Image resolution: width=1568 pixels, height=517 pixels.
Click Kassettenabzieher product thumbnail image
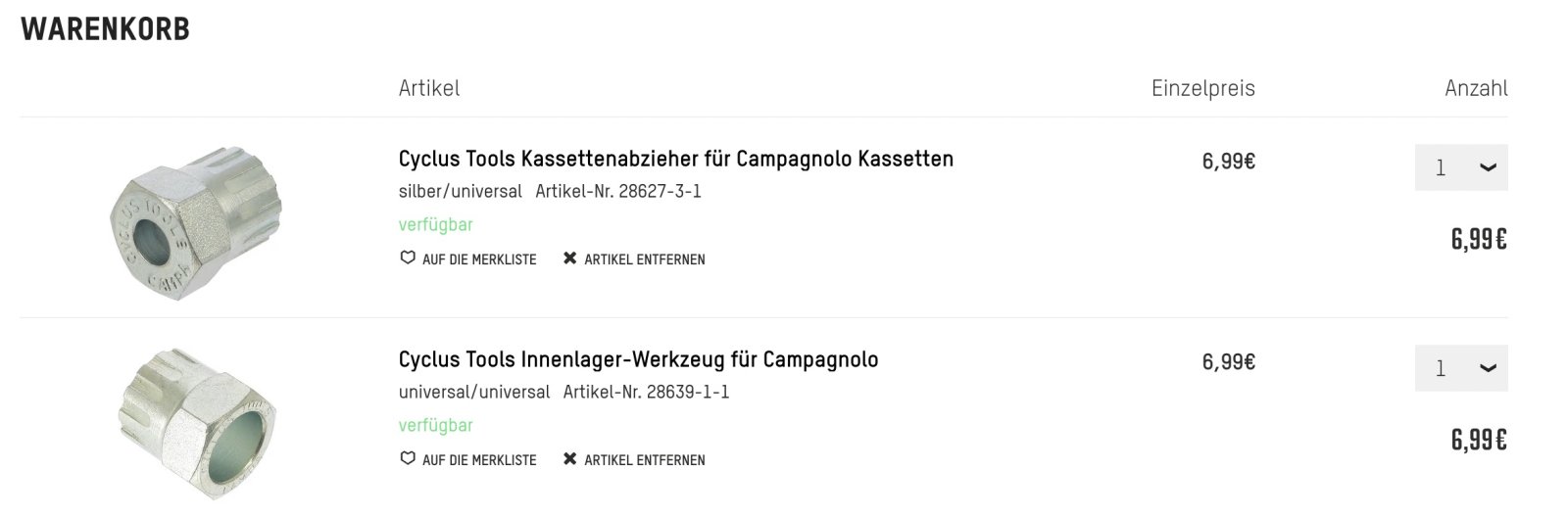(x=196, y=221)
